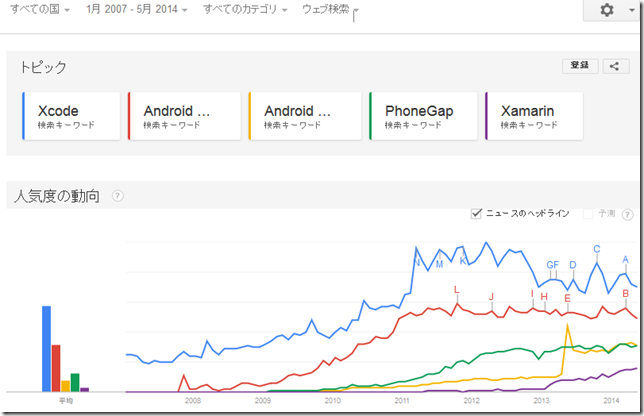Screen dimensions: 644x416
Task: Select the Xcode topic card
Action: click(71, 116)
